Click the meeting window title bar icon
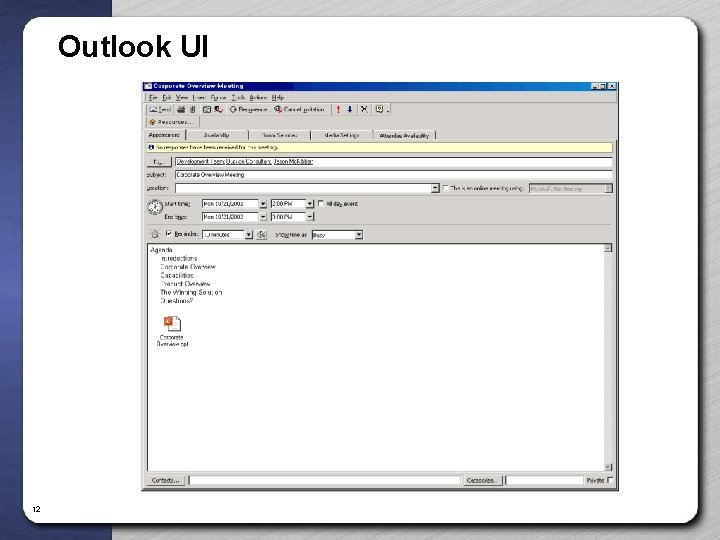Screen dimensions: 720x540 point(148,86)
